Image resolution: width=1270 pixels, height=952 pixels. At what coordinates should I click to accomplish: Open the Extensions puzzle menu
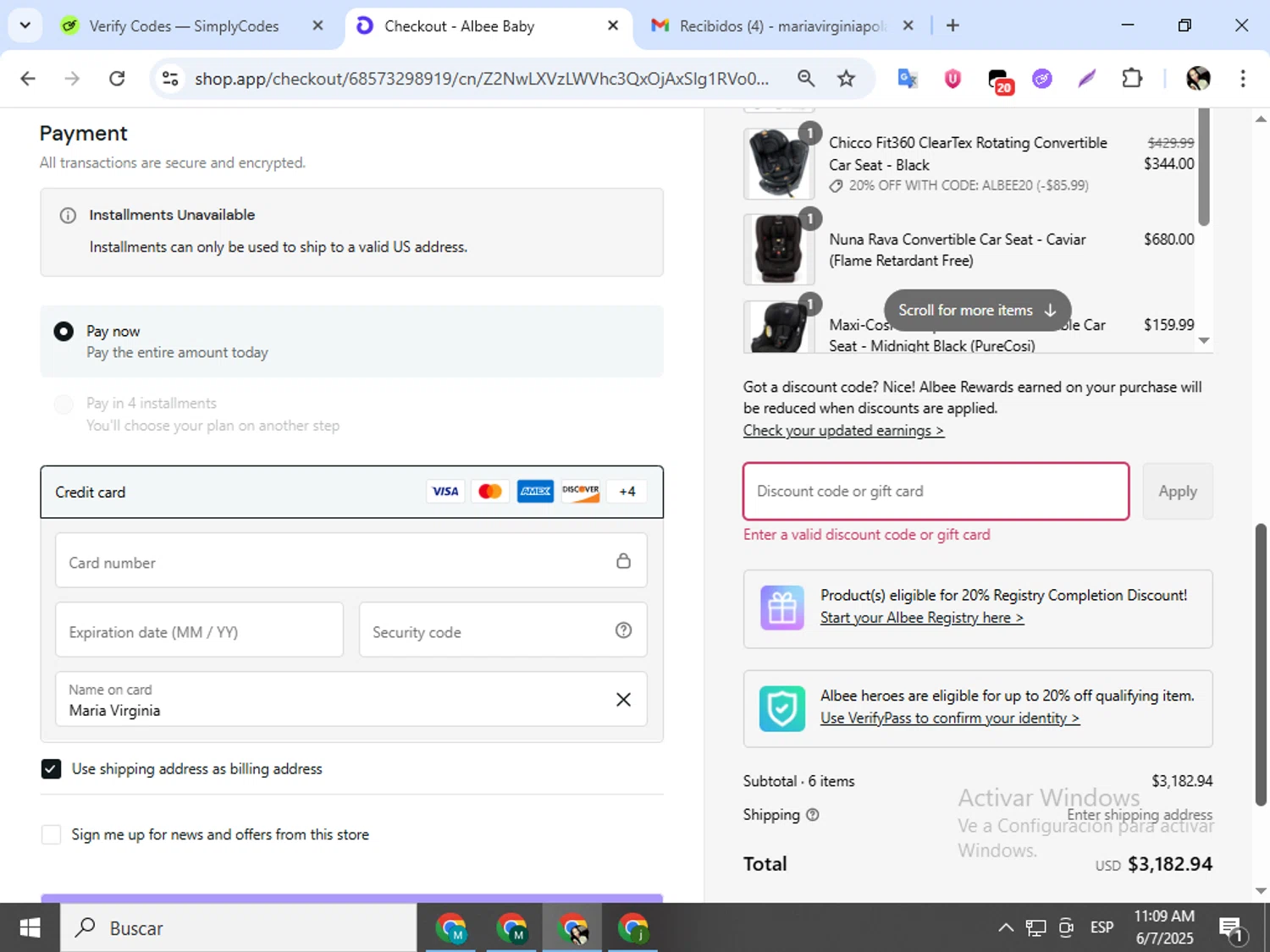tap(1132, 79)
